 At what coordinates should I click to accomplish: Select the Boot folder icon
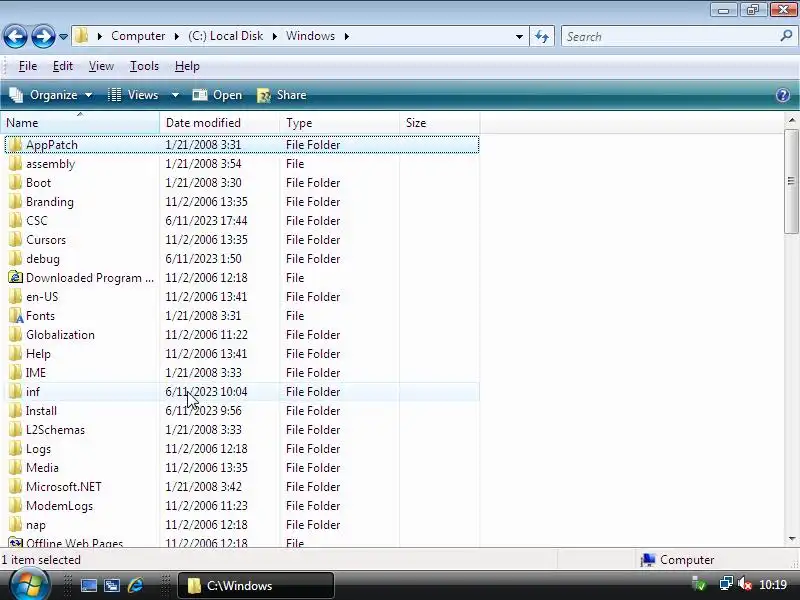point(15,183)
